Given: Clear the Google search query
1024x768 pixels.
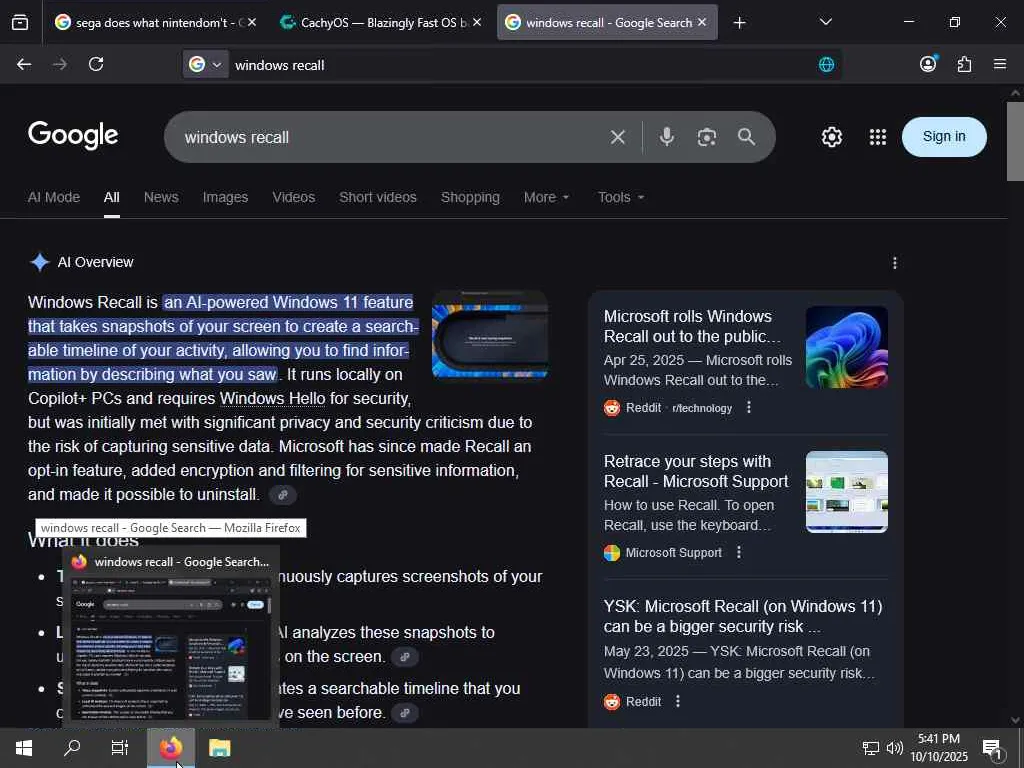Looking at the screenshot, I should click(618, 137).
